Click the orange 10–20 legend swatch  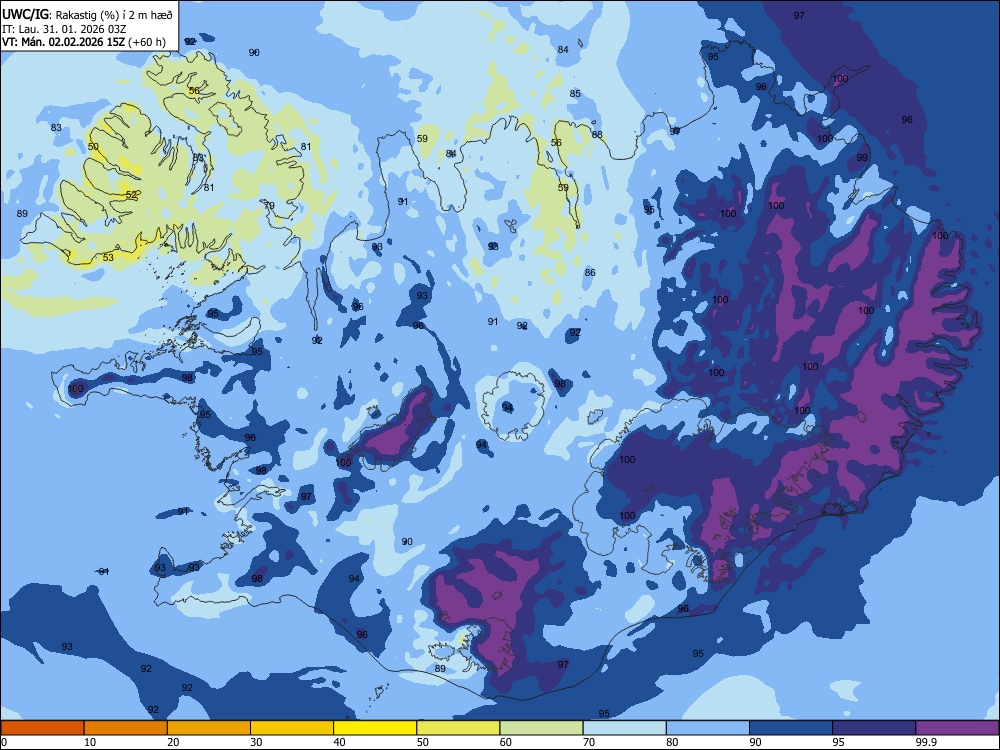(x=126, y=728)
